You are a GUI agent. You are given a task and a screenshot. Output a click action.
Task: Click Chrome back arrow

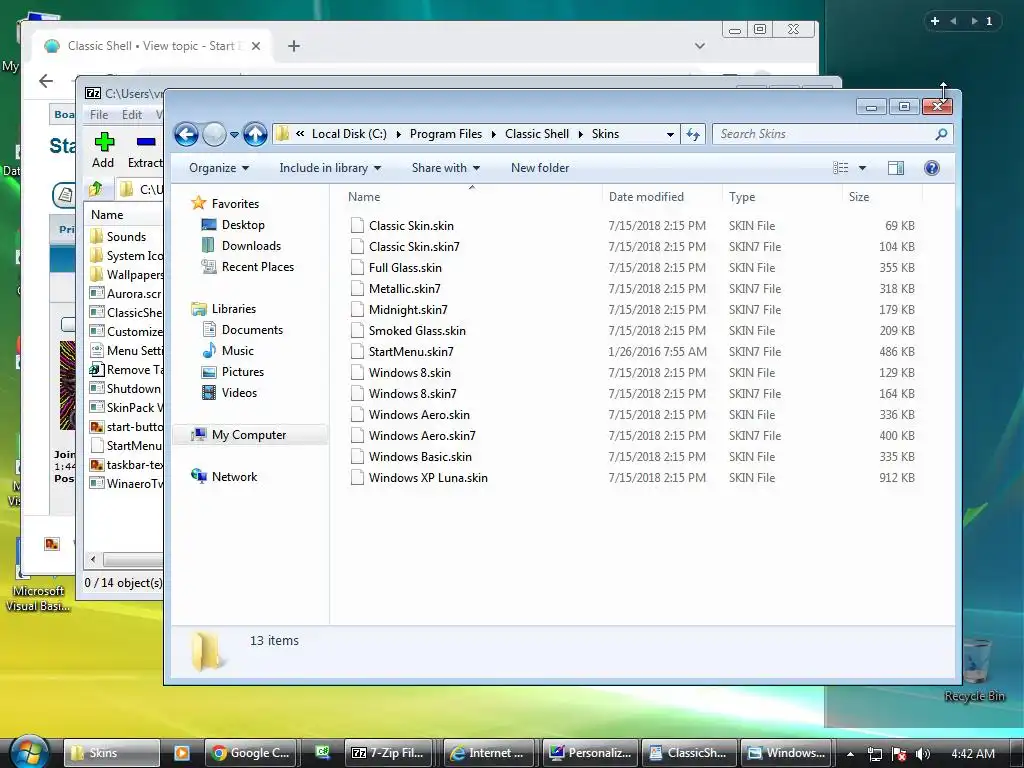point(46,81)
